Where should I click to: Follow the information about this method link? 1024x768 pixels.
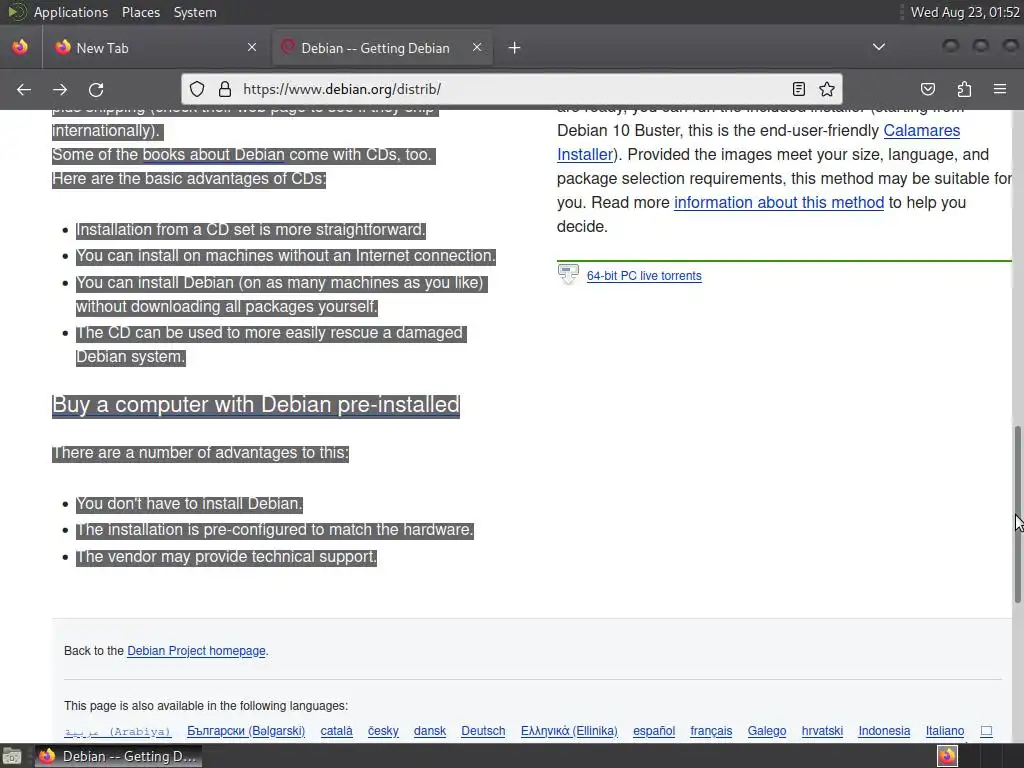coord(778,202)
